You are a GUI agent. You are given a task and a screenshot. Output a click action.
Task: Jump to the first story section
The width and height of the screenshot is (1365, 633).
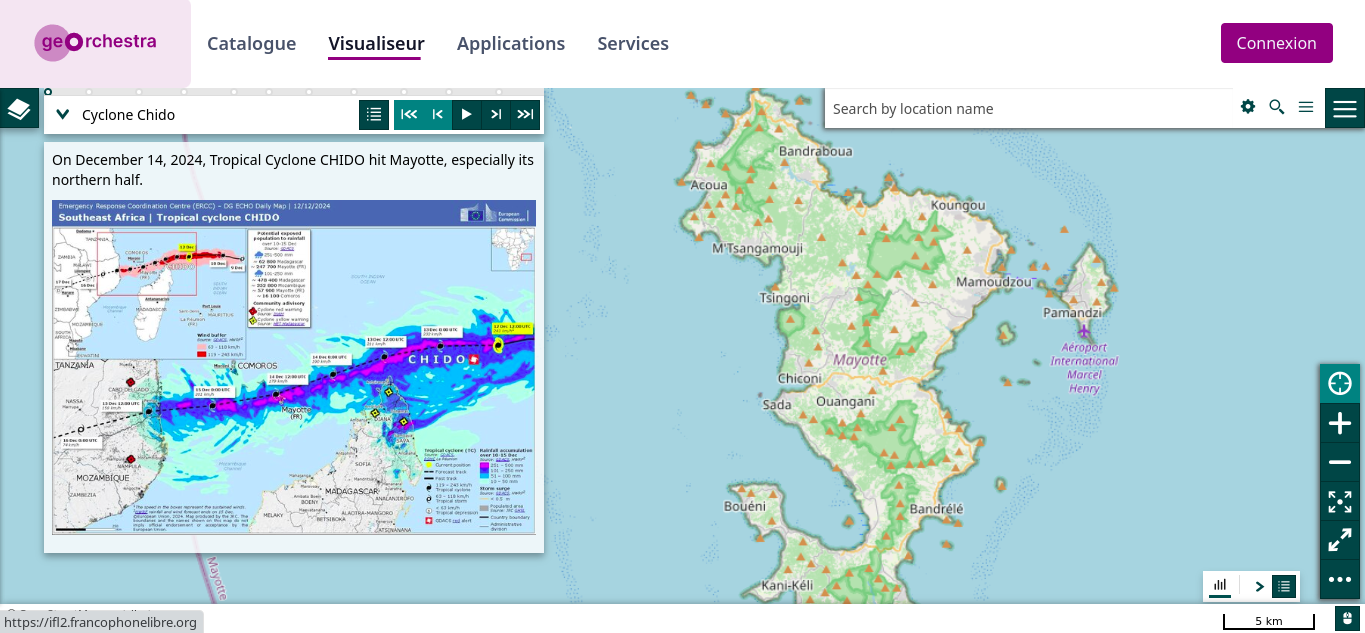pyautogui.click(x=409, y=114)
